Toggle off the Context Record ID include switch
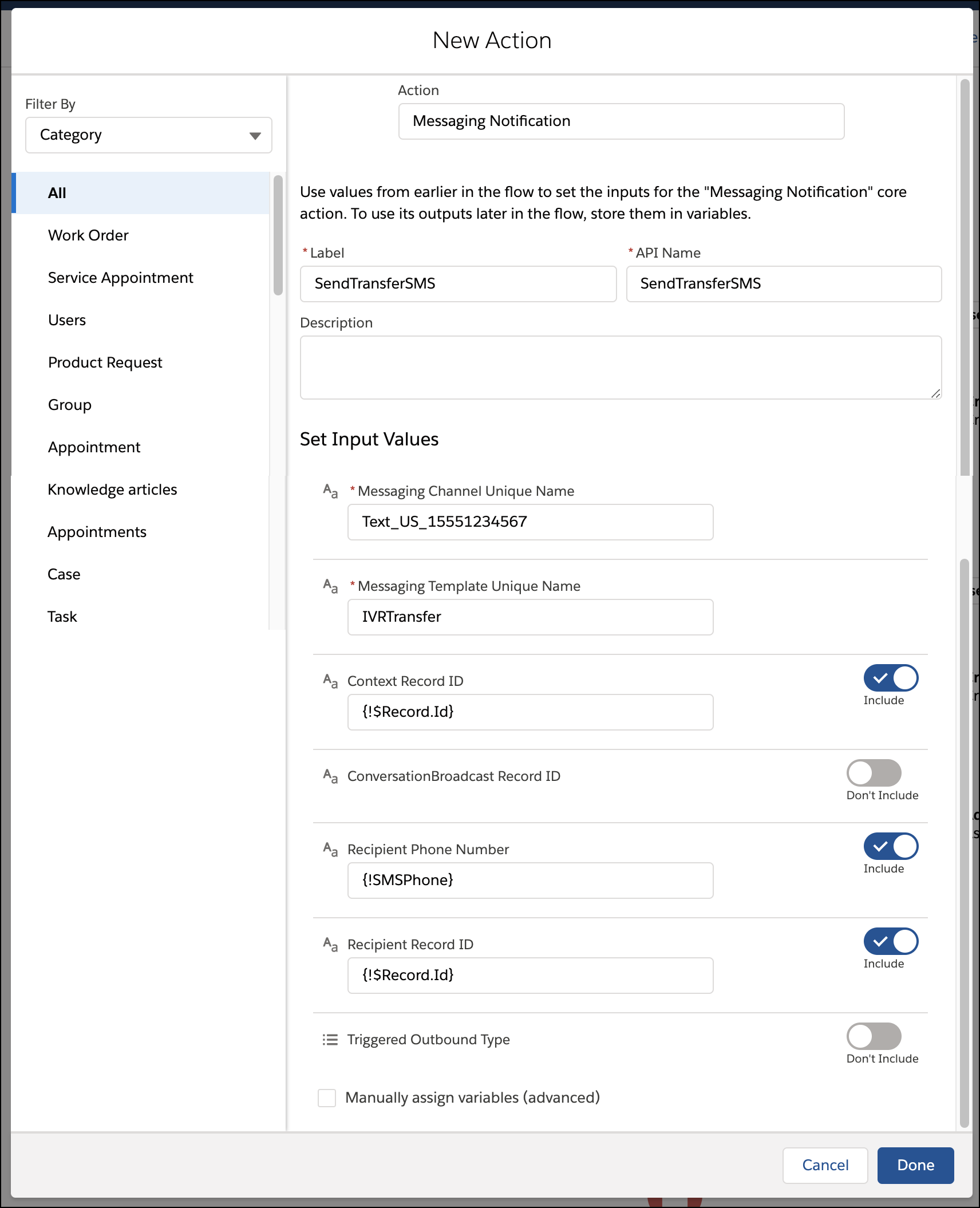This screenshot has height=1208, width=980. 891,678
